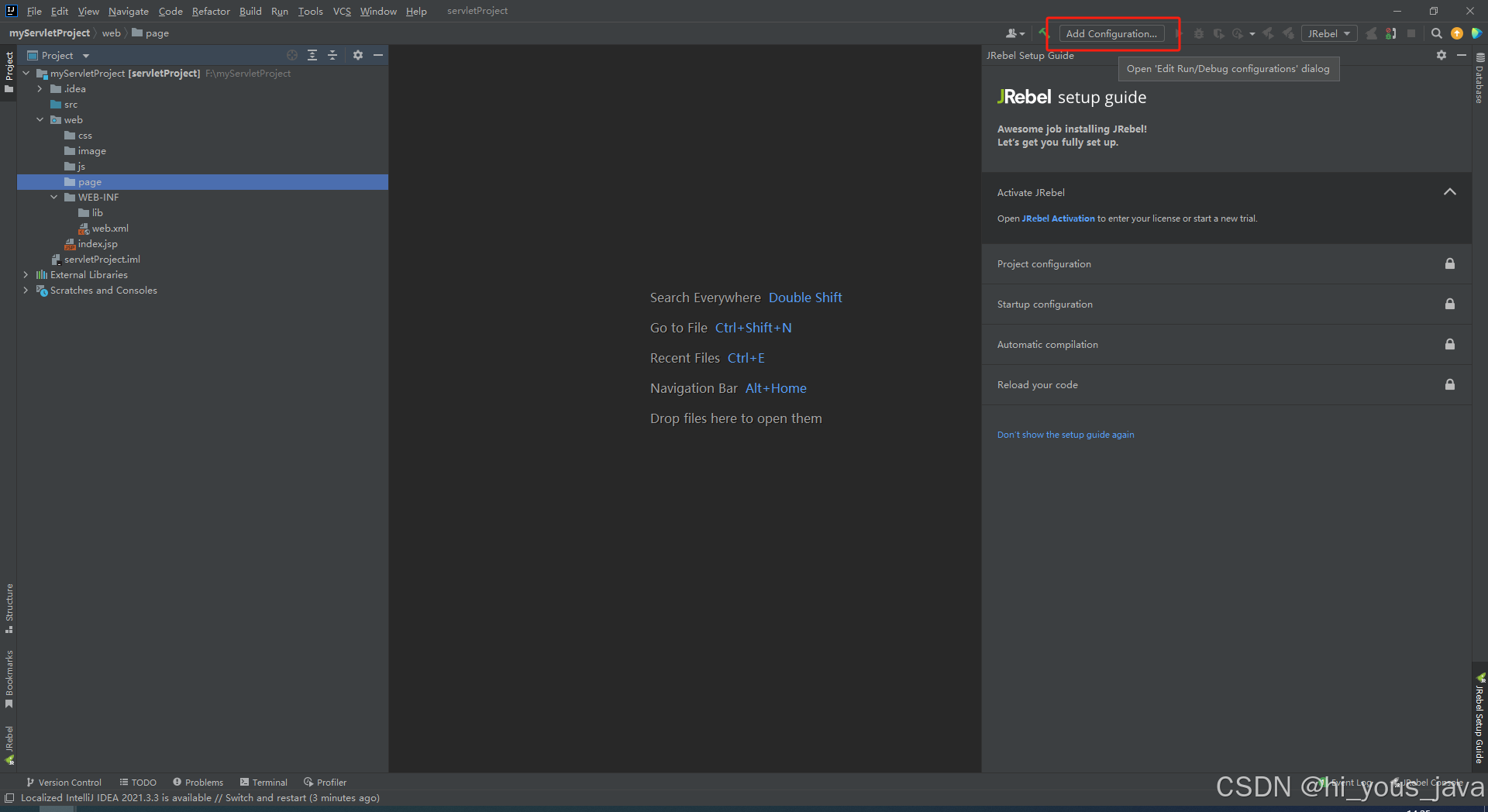Open the Refactor menu
The width and height of the screenshot is (1488, 812).
[211, 11]
